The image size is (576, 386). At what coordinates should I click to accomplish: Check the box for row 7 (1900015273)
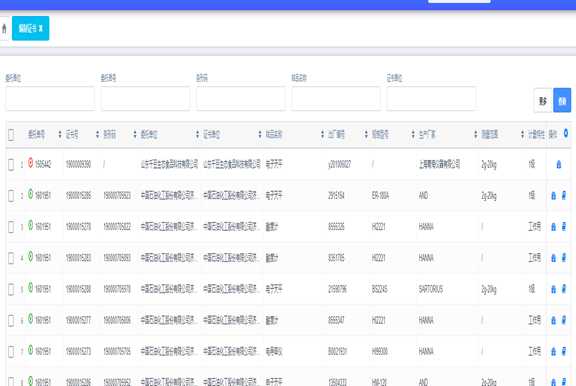coord(11,352)
